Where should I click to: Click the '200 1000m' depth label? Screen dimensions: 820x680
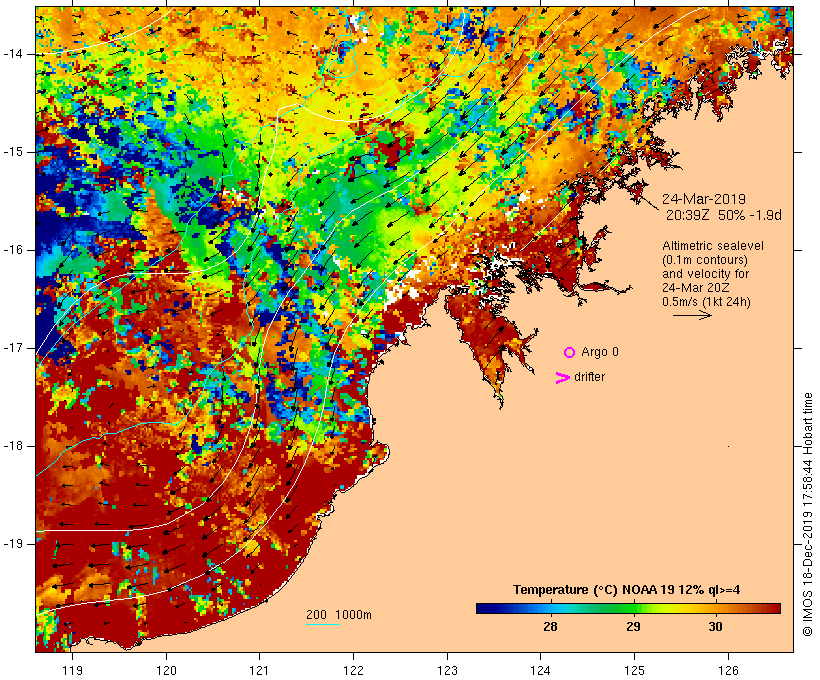[x=339, y=615]
